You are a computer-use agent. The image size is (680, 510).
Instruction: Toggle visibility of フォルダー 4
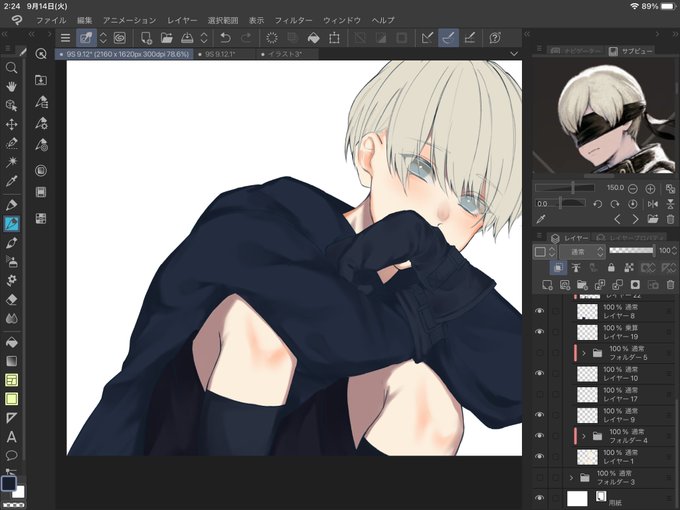(539, 435)
